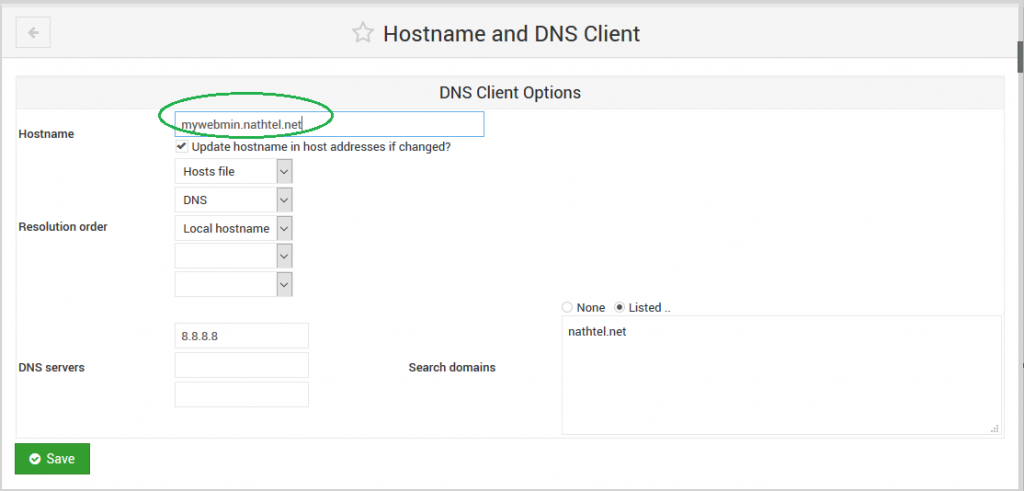Click into the third DNS server field
Screen dimensions: 1024x491
tap(241, 394)
